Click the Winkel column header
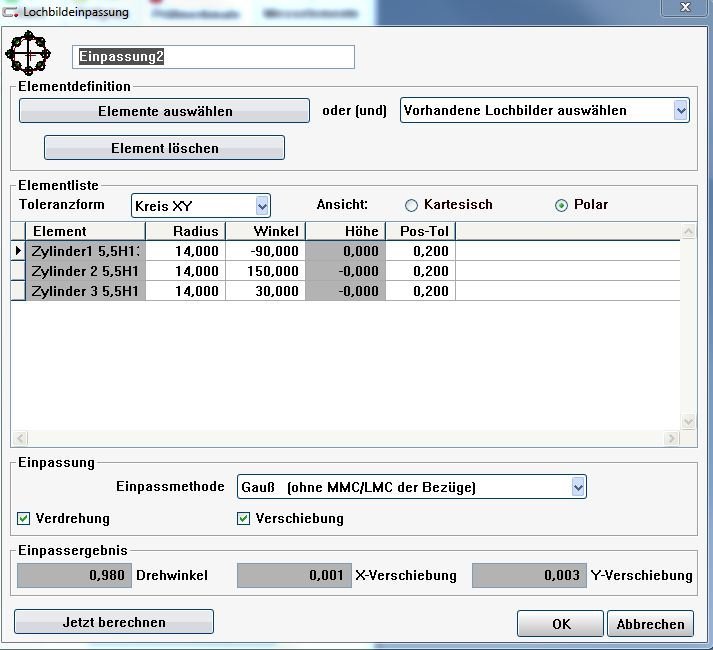713x650 pixels. click(x=265, y=231)
